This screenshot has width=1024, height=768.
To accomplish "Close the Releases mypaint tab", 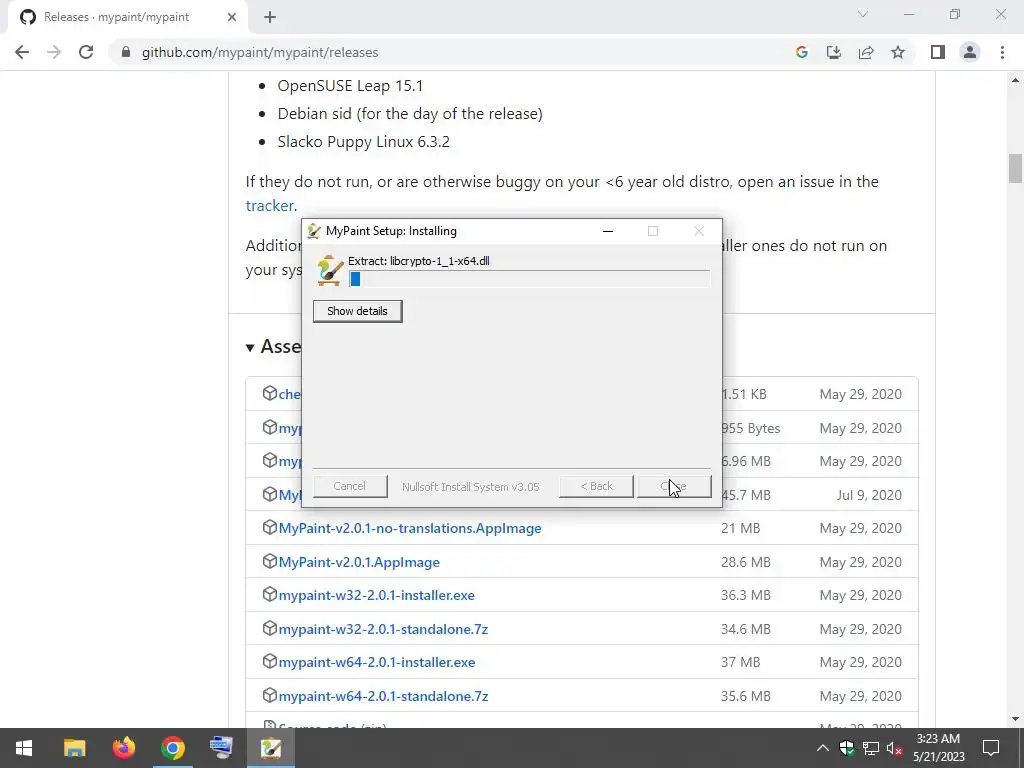I will (232, 18).
